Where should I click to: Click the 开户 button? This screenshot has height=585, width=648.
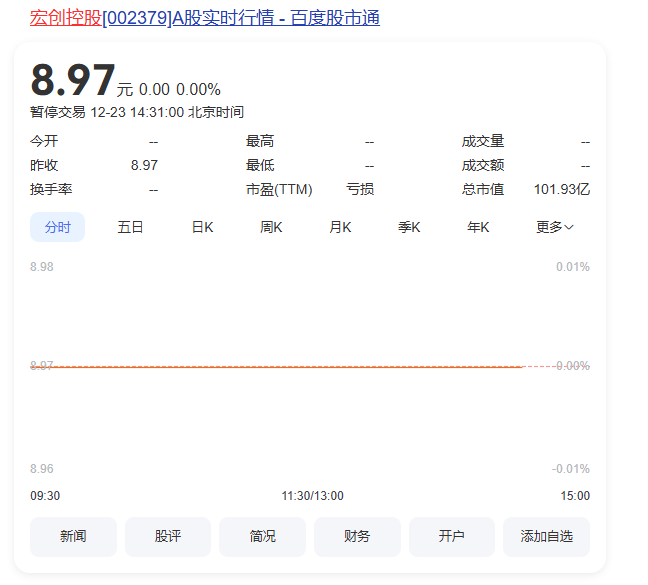[452, 537]
